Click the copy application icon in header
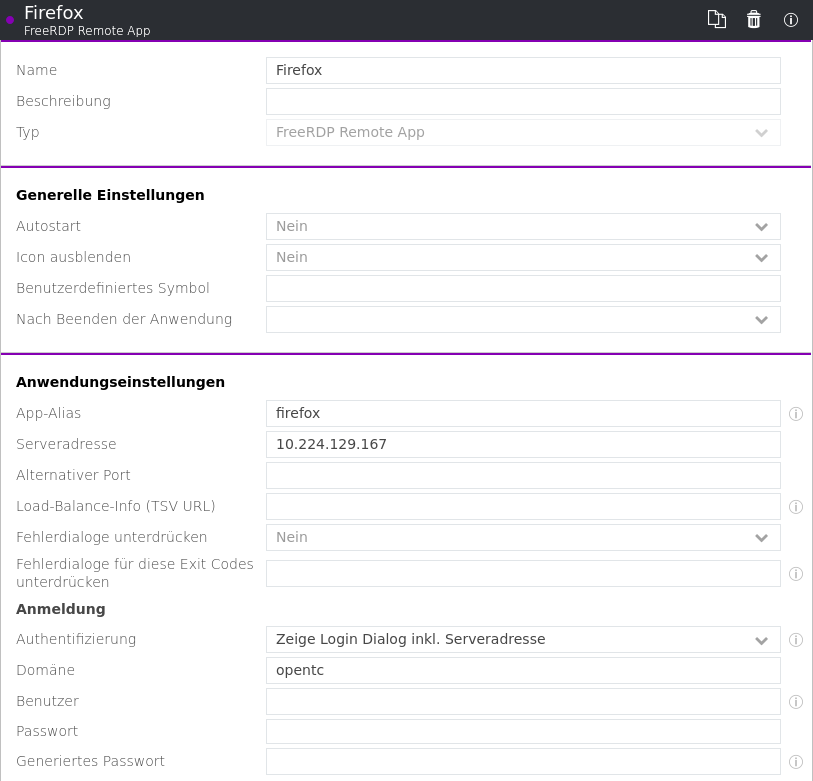This screenshot has width=813, height=781. [716, 19]
